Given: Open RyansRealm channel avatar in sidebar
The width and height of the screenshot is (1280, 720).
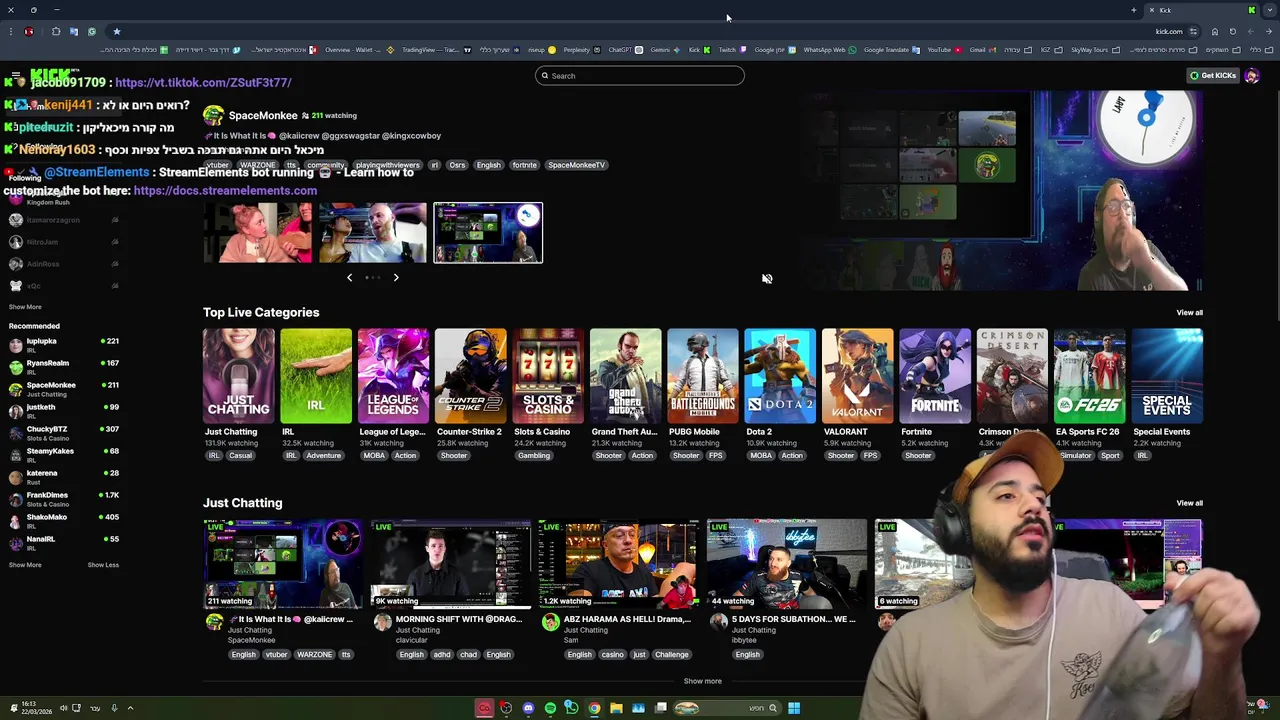Looking at the screenshot, I should pyautogui.click(x=15, y=367).
